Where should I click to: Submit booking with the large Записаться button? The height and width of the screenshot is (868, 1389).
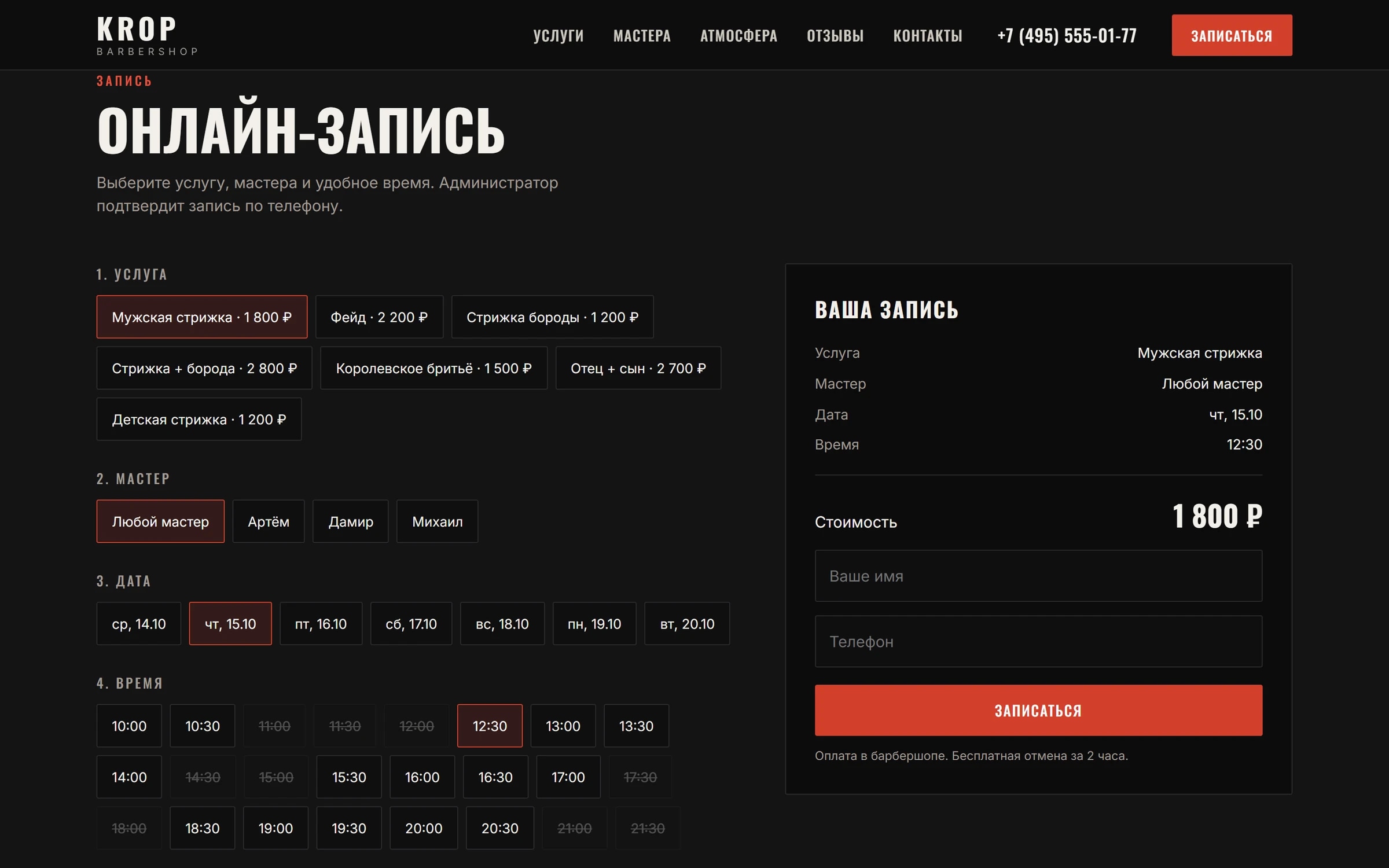[x=1038, y=710]
